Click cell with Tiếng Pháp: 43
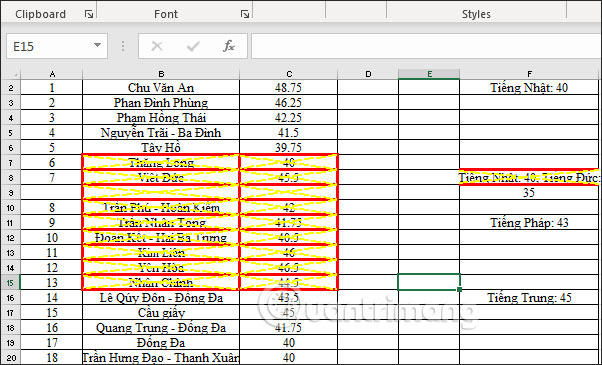The image size is (602, 365). pyautogui.click(x=529, y=223)
